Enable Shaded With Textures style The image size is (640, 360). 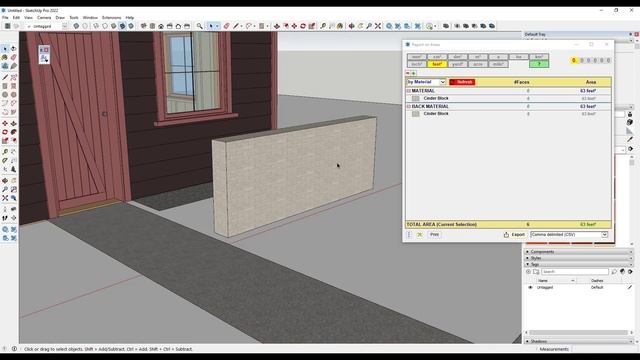tap(122, 26)
